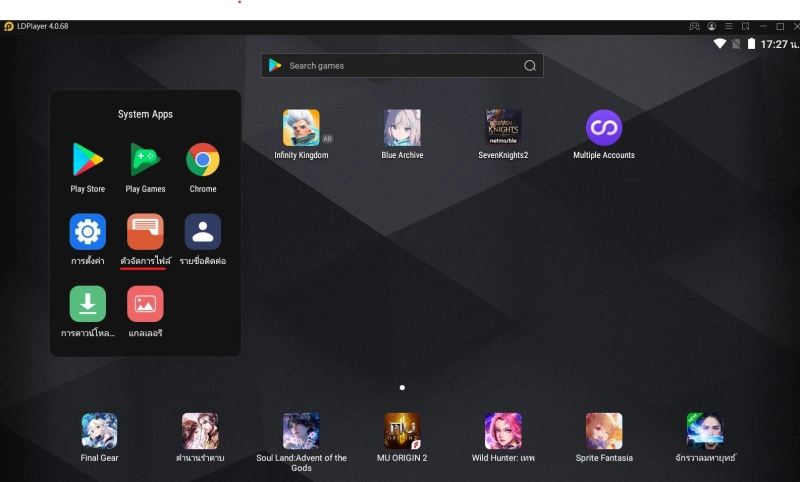Launch the Sprite Fantasia game
800x482 pixels.
(x=604, y=431)
